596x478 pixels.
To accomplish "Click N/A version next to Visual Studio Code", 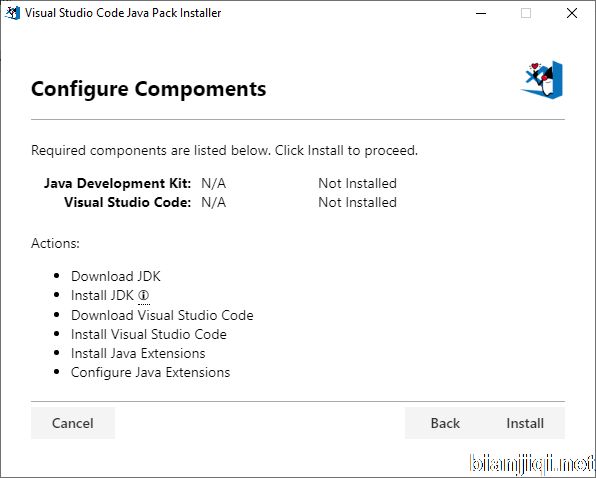I will (214, 203).
